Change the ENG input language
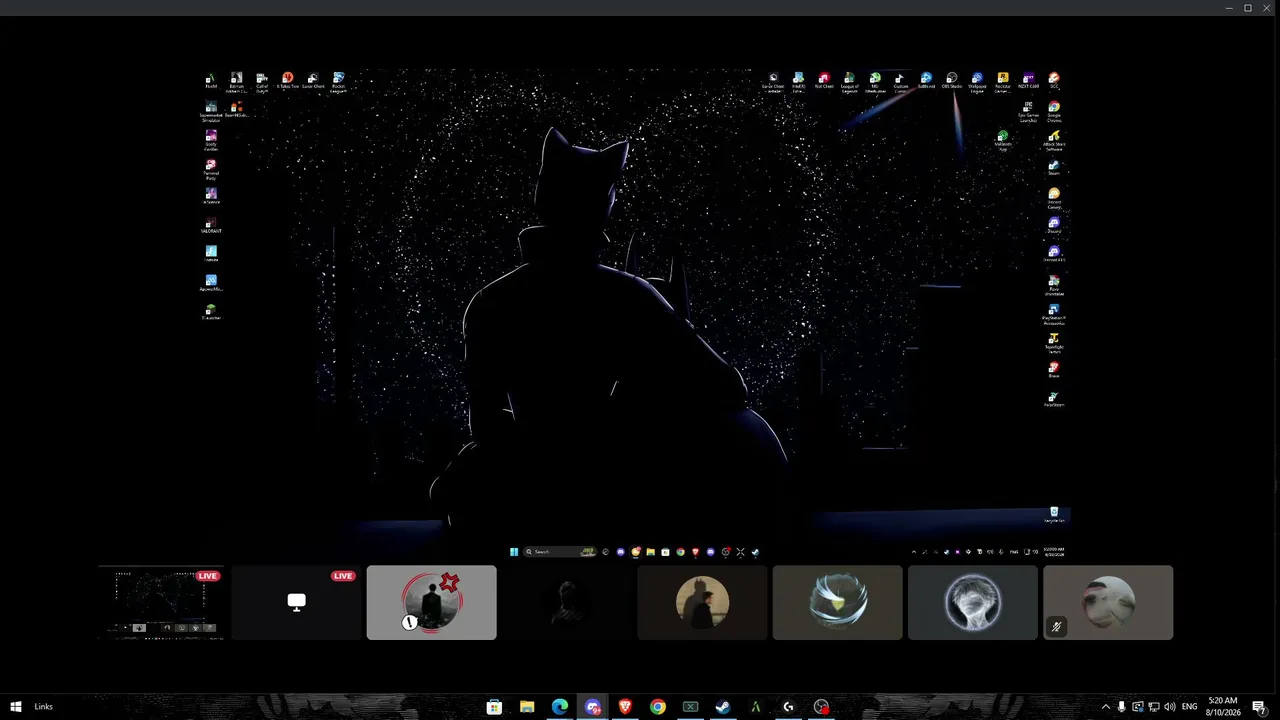The width and height of the screenshot is (1280, 720). tap(1190, 707)
